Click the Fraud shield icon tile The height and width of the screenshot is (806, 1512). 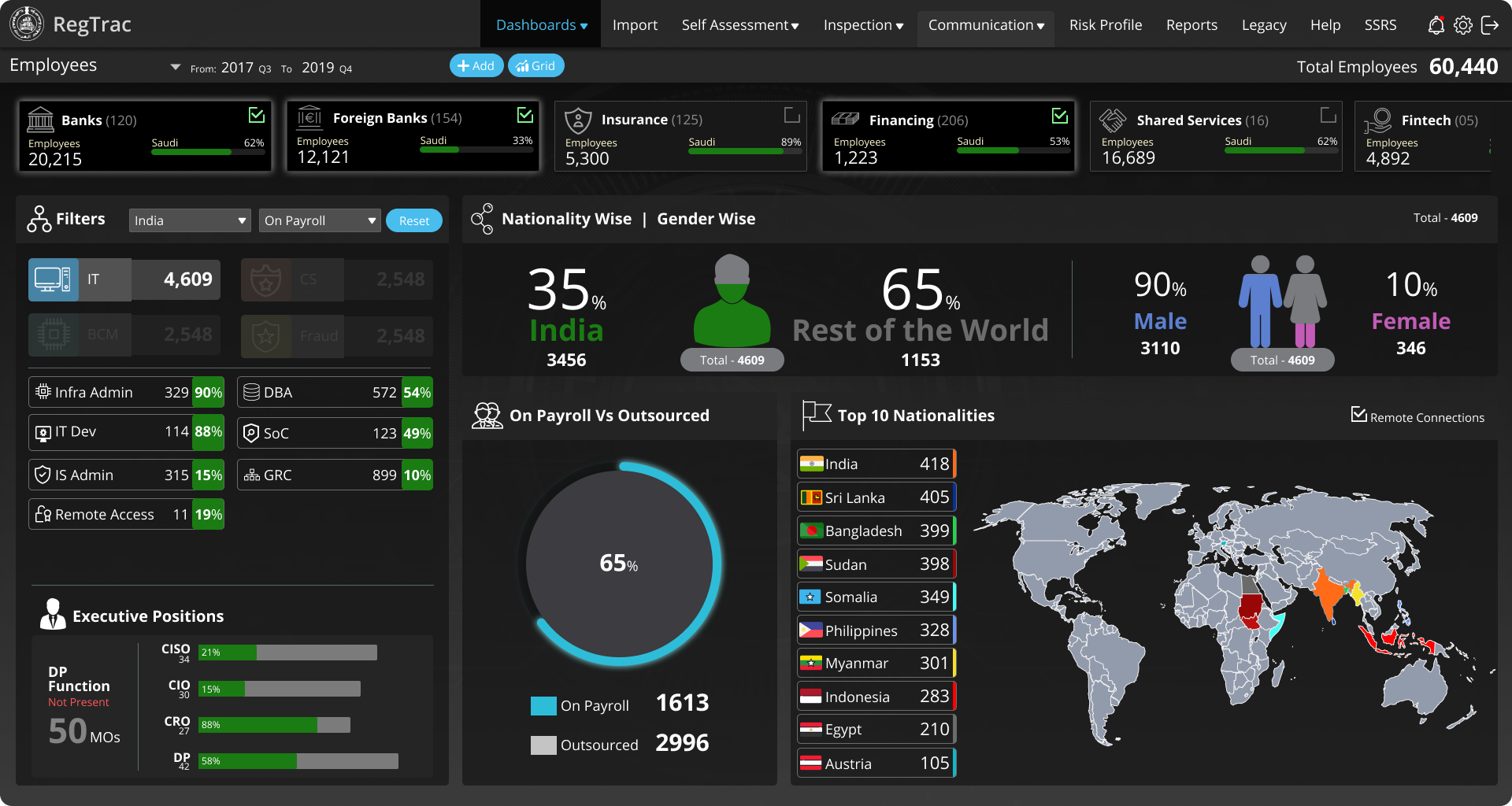(265, 336)
